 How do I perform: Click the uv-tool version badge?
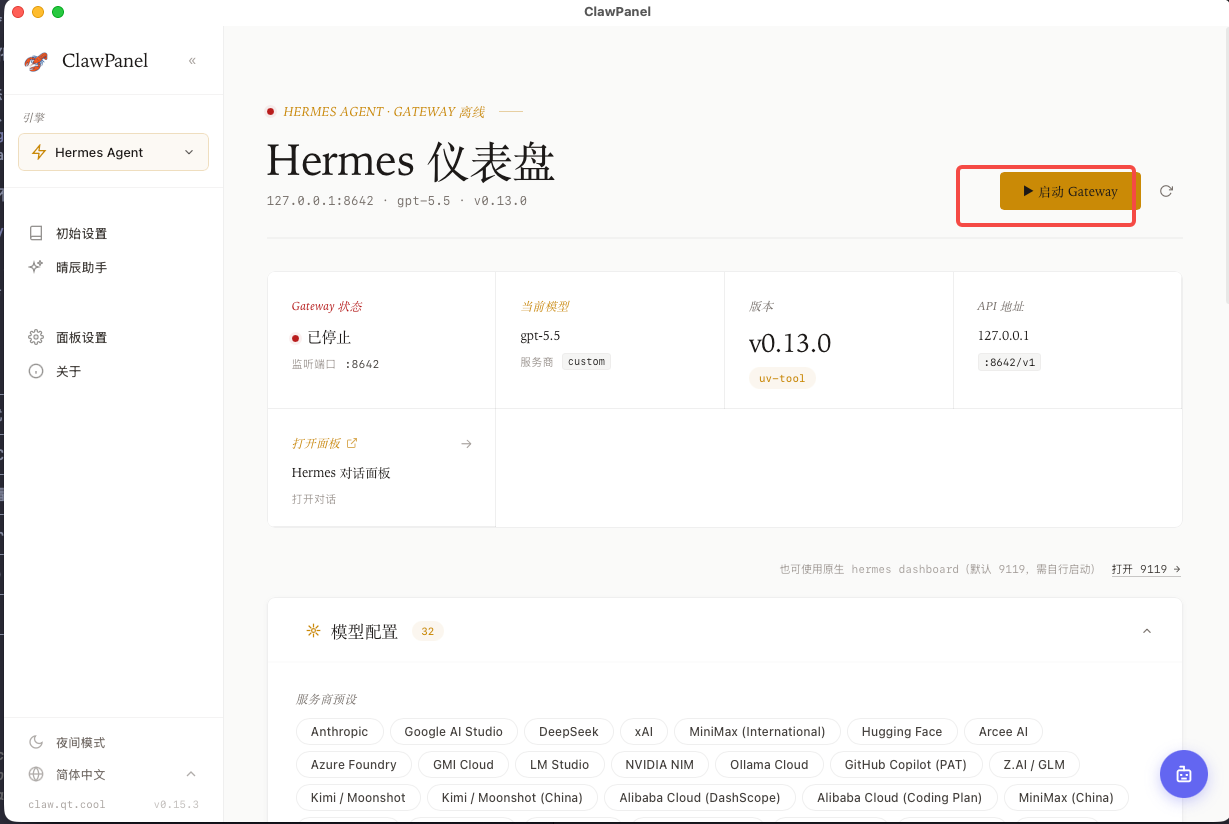[782, 378]
